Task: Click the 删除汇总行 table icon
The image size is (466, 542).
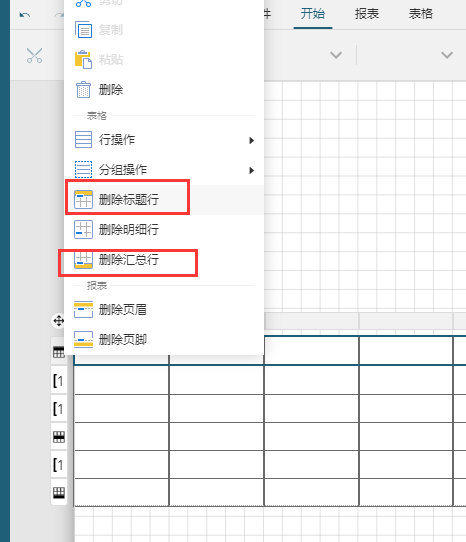Action: click(x=83, y=260)
